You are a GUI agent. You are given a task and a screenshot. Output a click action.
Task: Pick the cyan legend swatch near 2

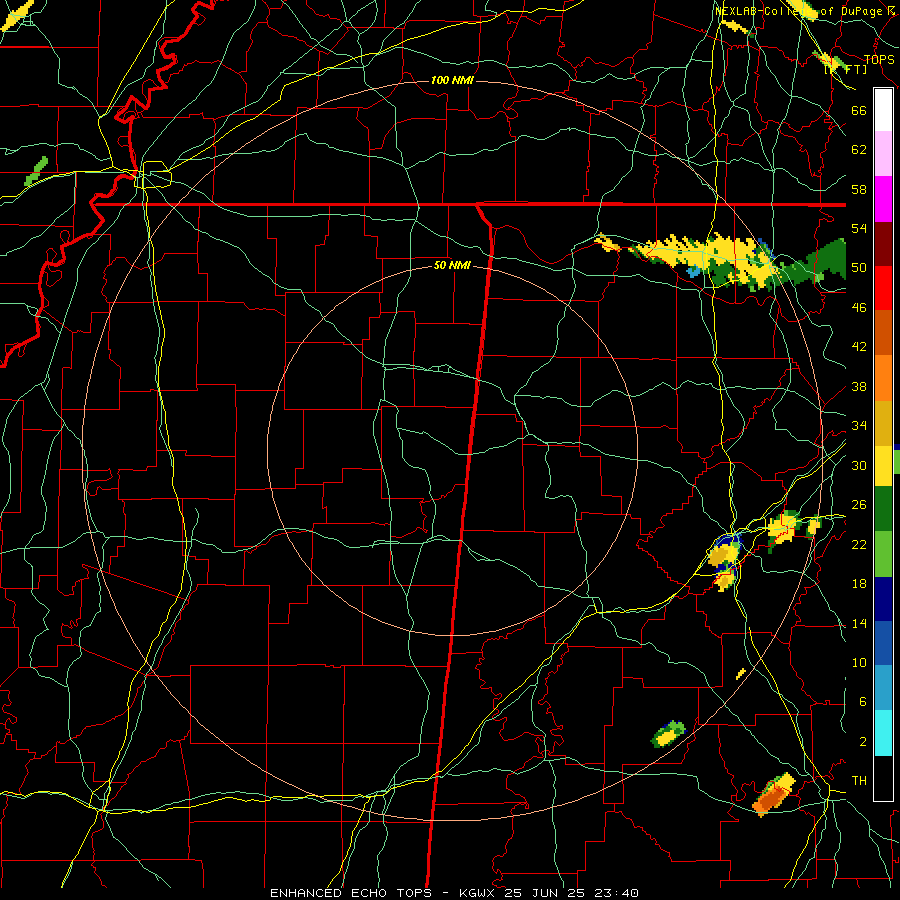tap(883, 733)
